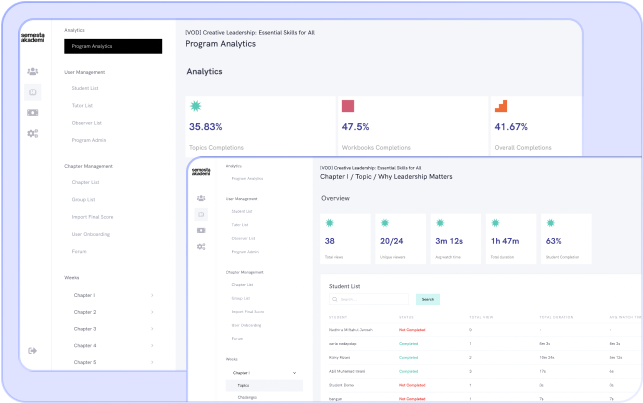Select the highlighted book icon in back window sidebar
The image size is (643, 403).
[33, 92]
